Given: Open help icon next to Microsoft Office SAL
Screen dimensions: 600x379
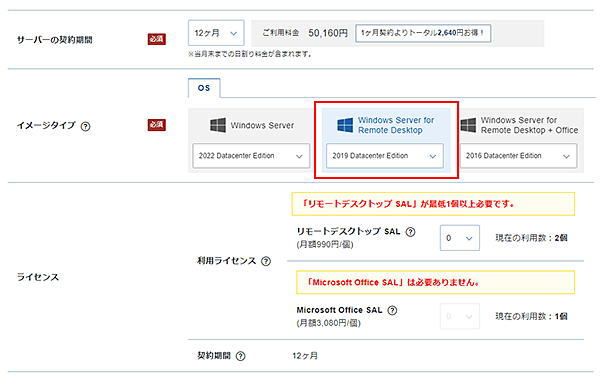Looking at the screenshot, I should (x=392, y=310).
